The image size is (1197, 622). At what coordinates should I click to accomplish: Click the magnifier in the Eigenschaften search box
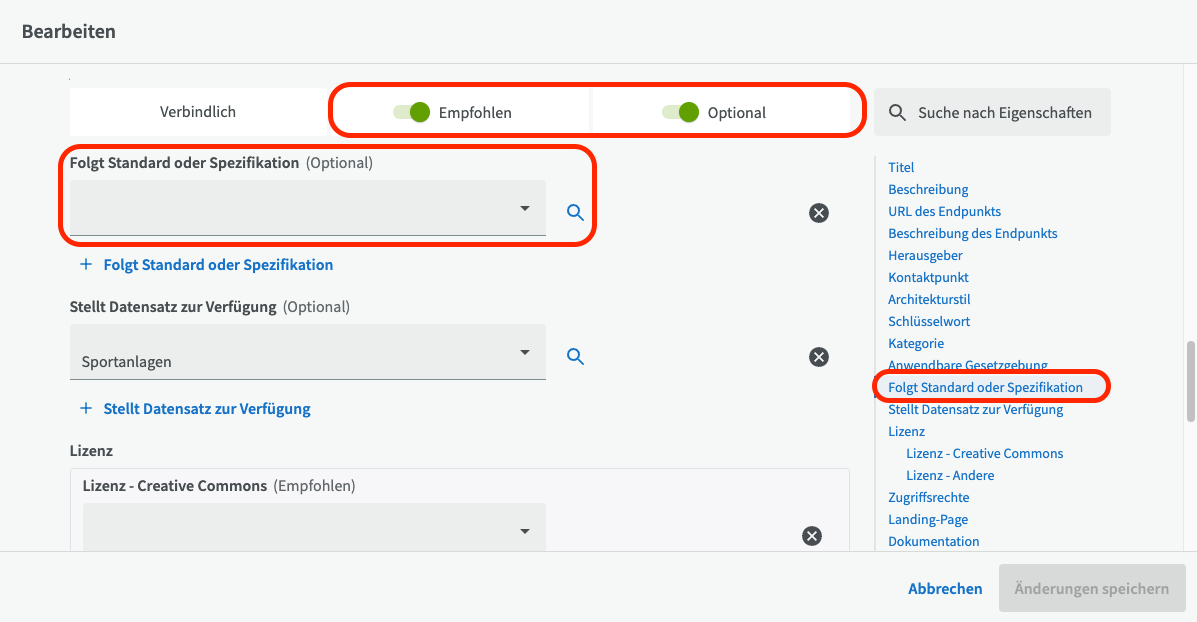point(898,113)
